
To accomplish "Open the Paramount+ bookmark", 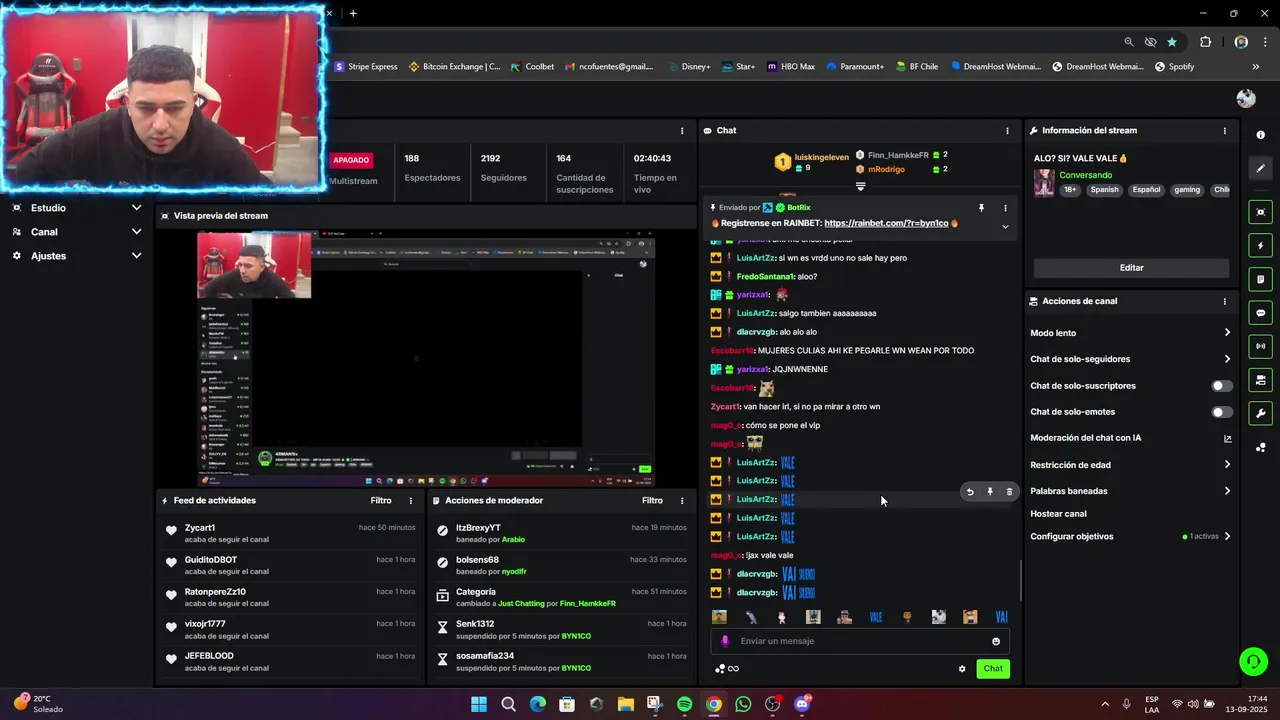I will tap(855, 67).
